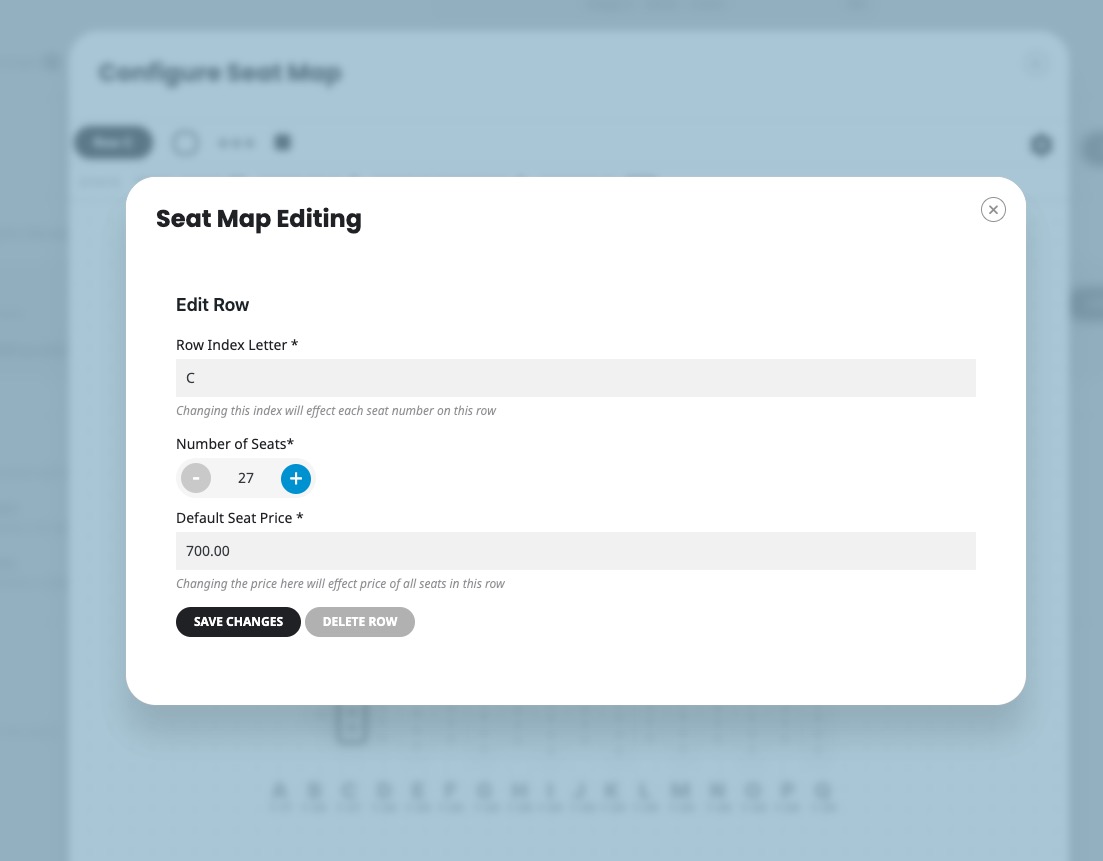Click the price change hint text
This screenshot has width=1103, height=861.
340,584
